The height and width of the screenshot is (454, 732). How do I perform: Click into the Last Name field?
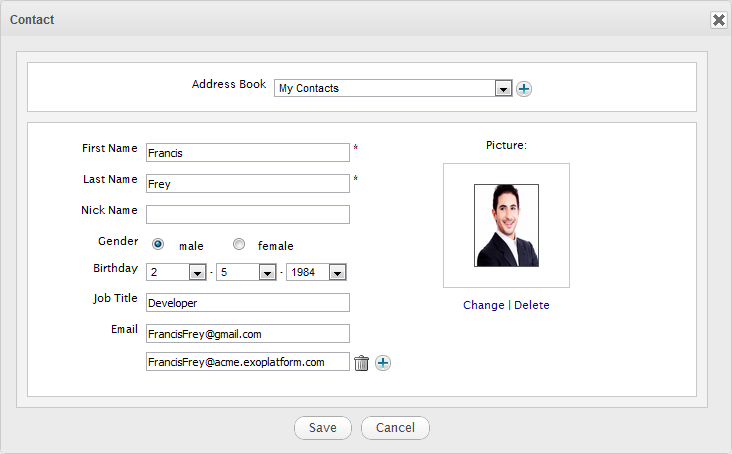(247, 184)
